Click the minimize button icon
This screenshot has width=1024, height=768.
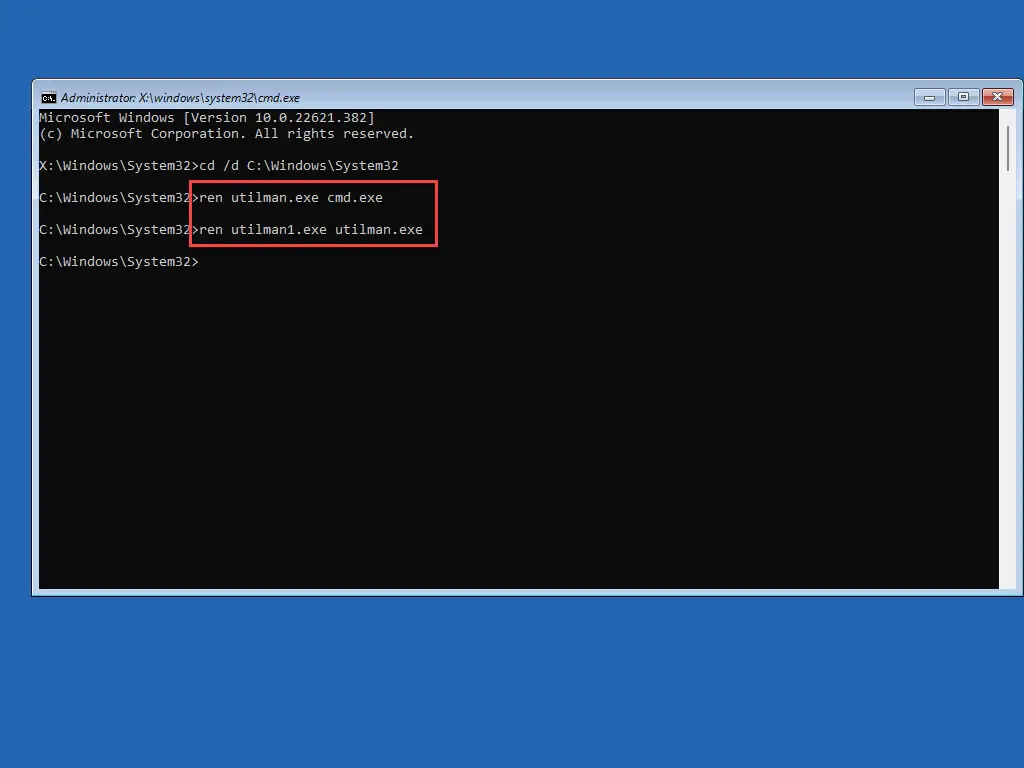click(x=928, y=97)
